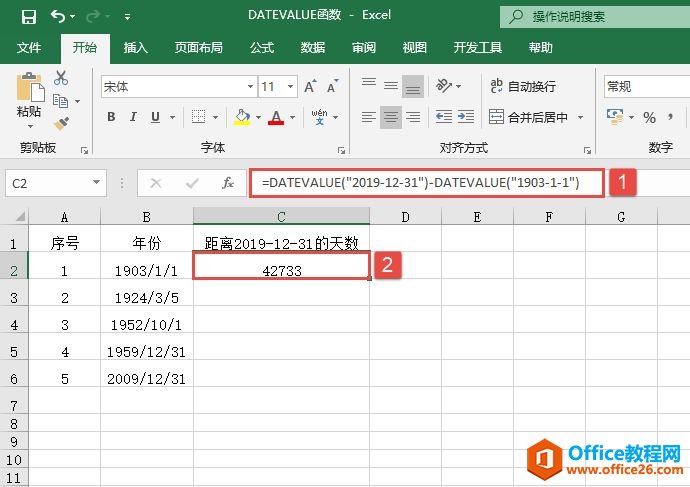Click the Save icon in the title bar
The width and height of the screenshot is (690, 487).
(x=29, y=17)
